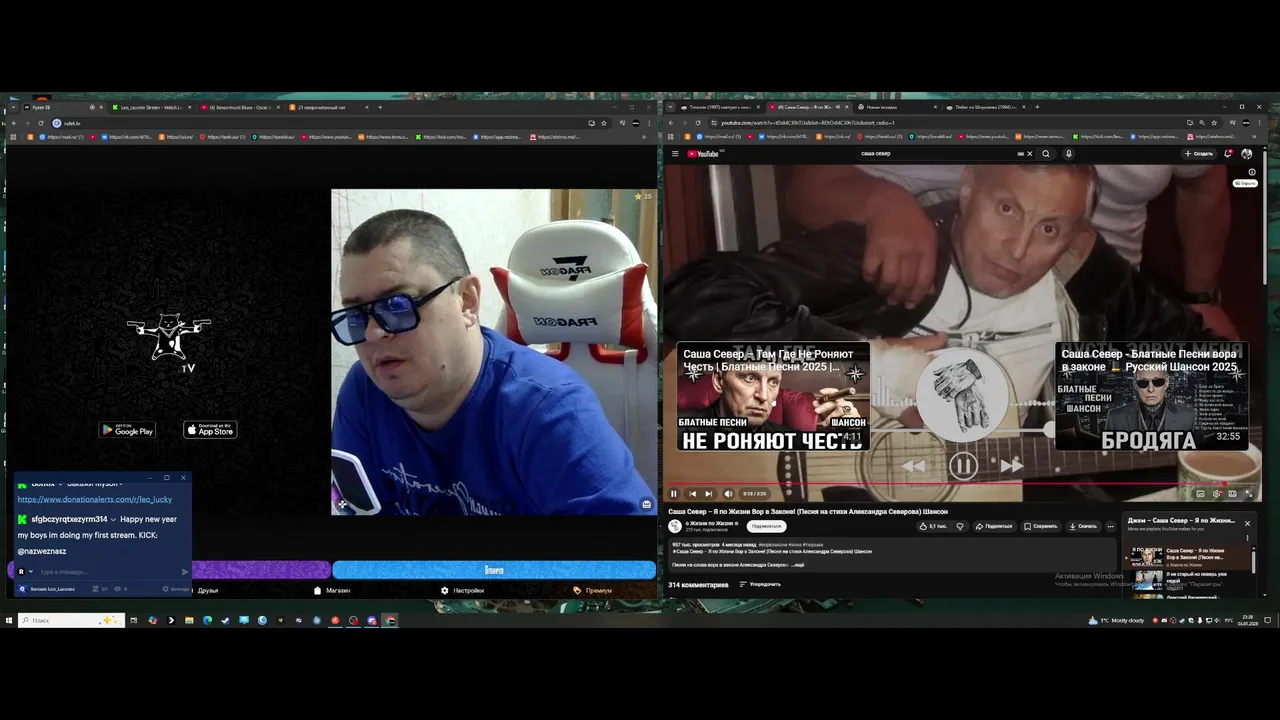Open a new tab in the right browser
The image size is (1280, 720).
click(1037, 107)
